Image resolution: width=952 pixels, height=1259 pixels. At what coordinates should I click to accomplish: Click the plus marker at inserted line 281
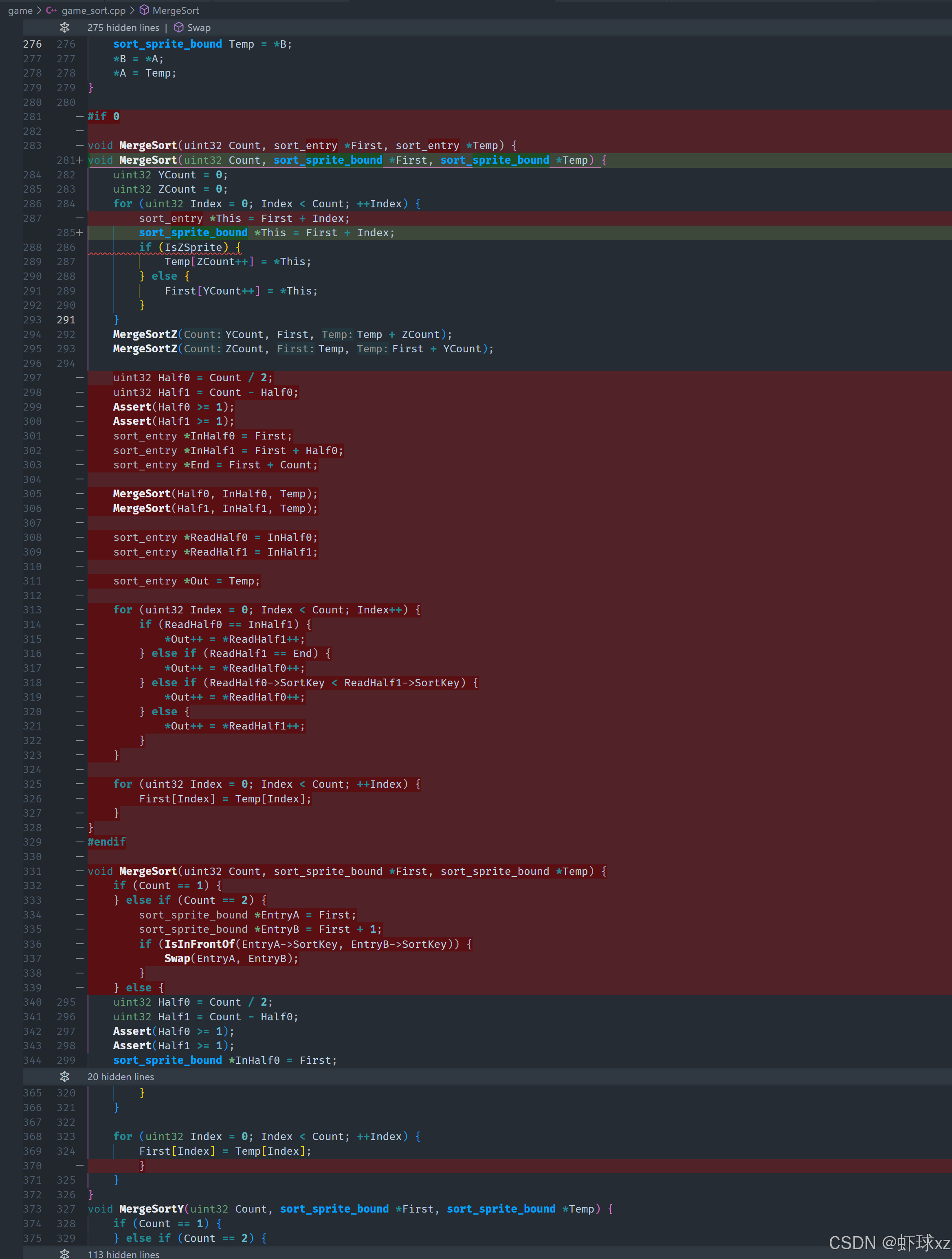pos(80,160)
